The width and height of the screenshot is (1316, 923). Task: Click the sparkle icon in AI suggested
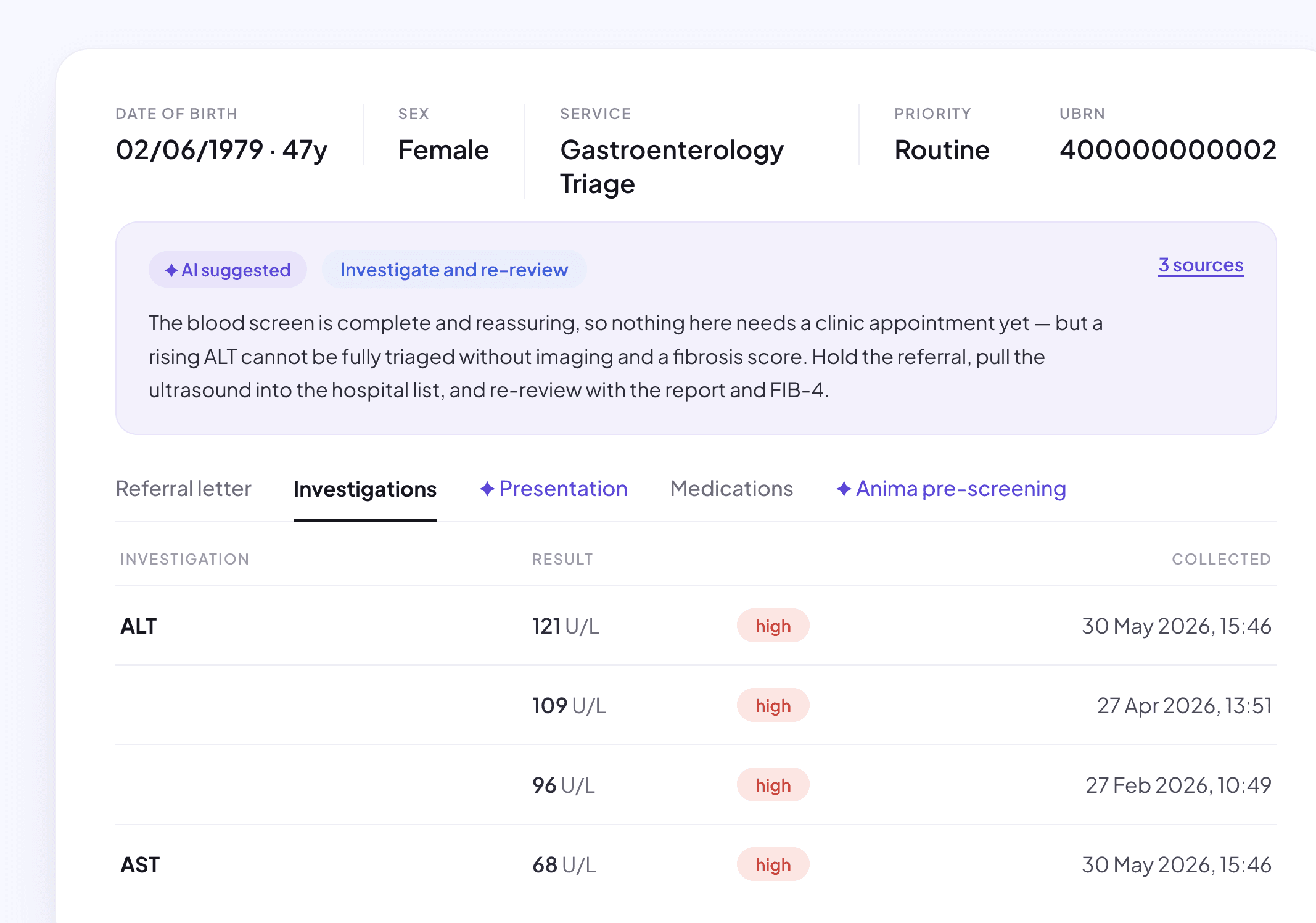171,270
